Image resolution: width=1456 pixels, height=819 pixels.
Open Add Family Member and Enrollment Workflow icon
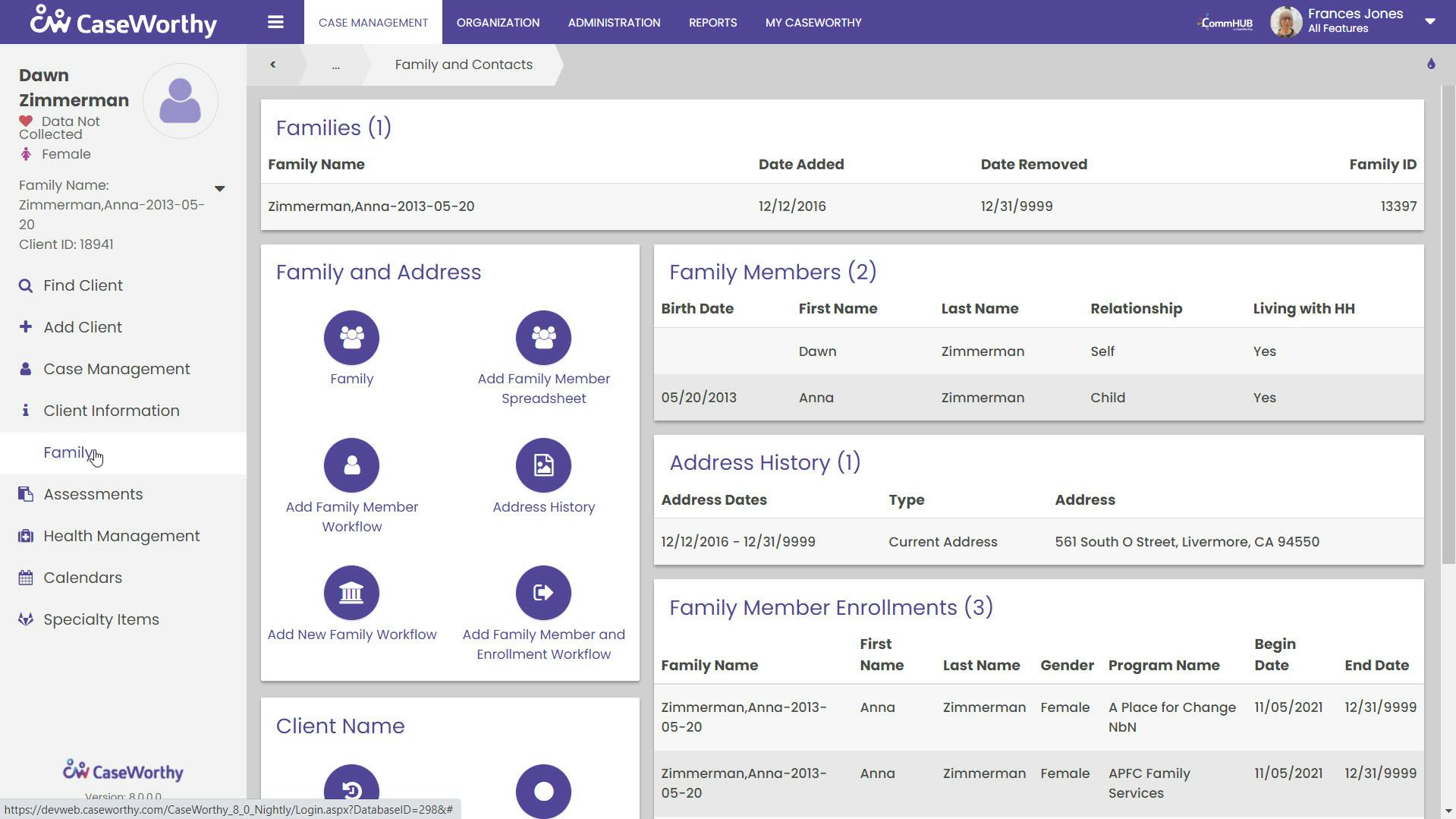tap(543, 592)
